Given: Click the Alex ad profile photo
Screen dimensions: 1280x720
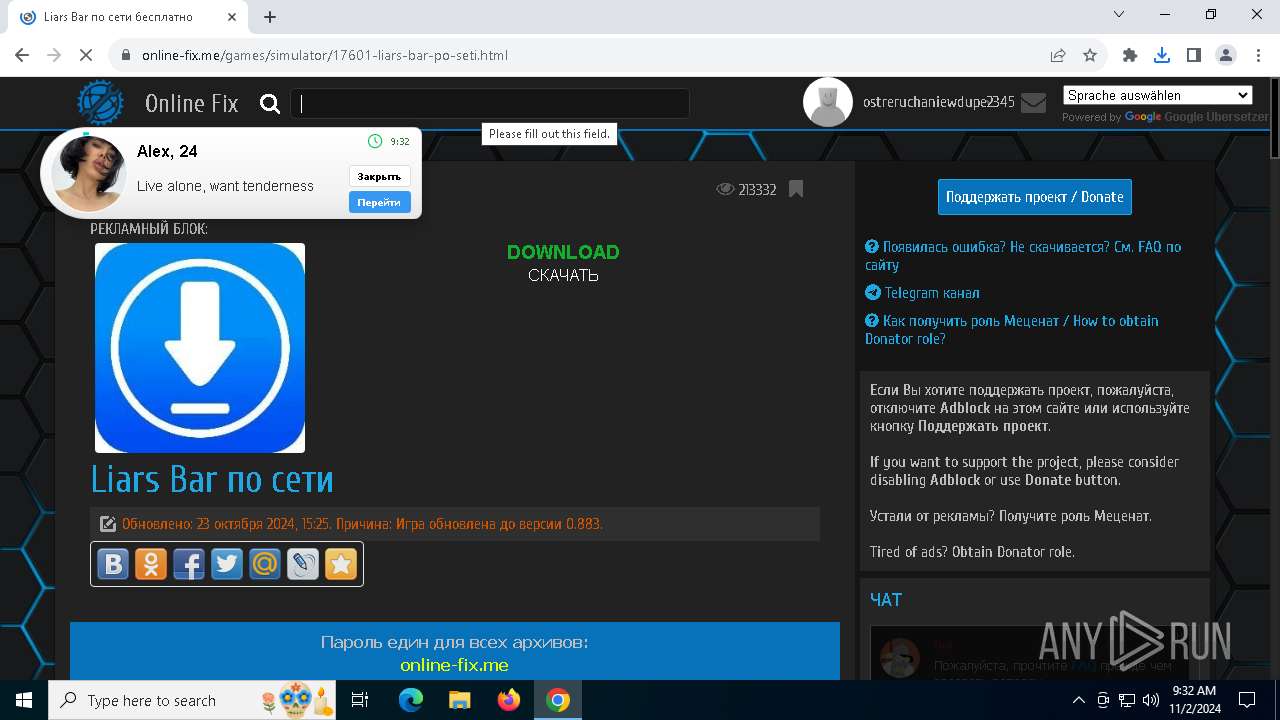Looking at the screenshot, I should point(89,173).
